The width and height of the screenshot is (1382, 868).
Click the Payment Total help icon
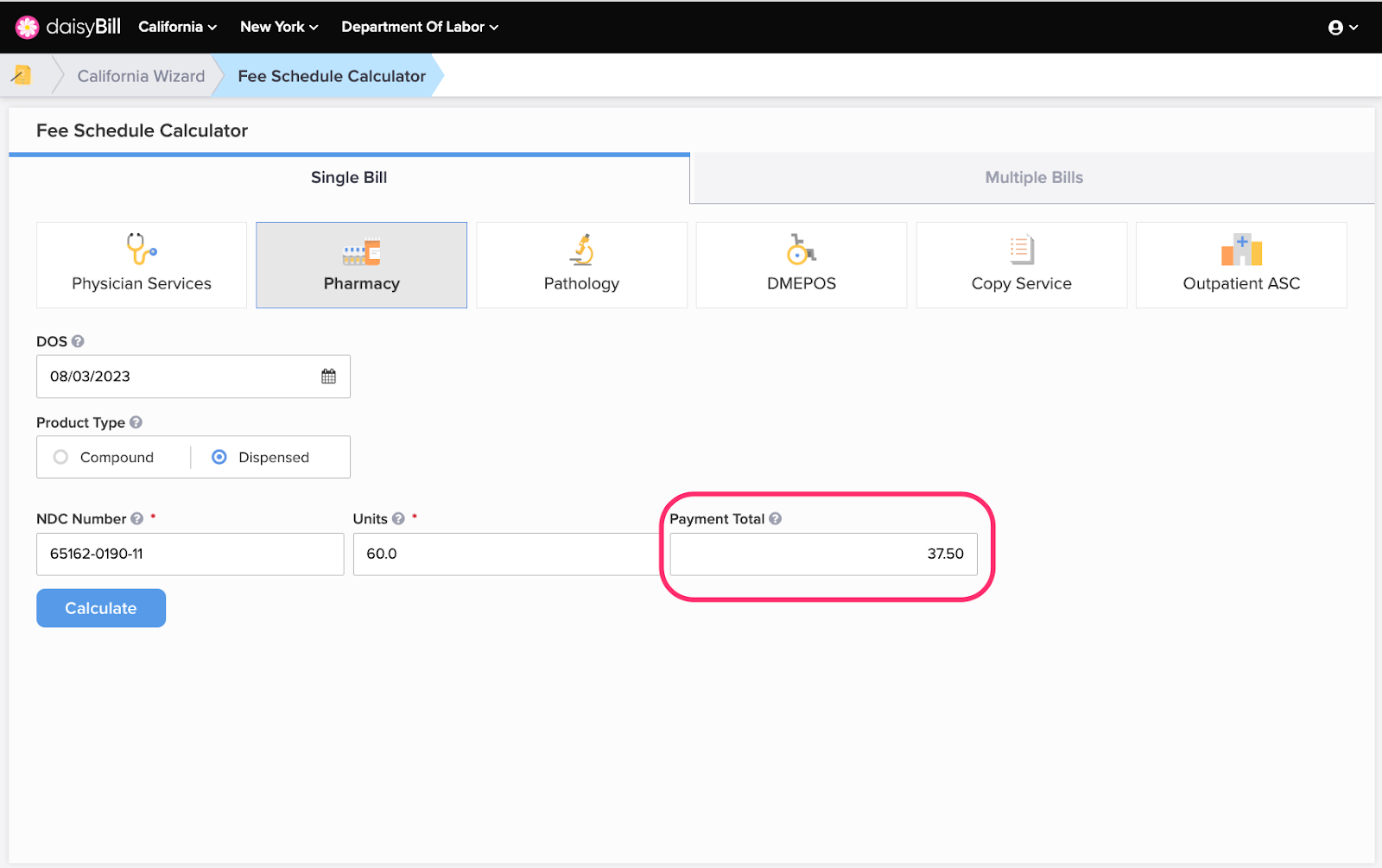point(775,519)
